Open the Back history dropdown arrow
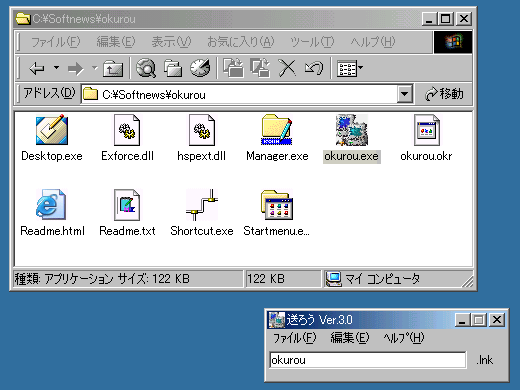The image size is (520, 390). point(56,68)
